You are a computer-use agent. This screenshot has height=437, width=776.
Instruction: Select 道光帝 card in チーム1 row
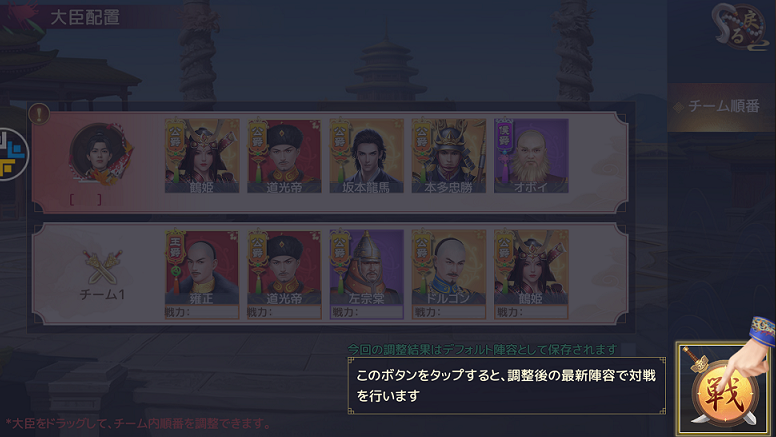(x=284, y=274)
